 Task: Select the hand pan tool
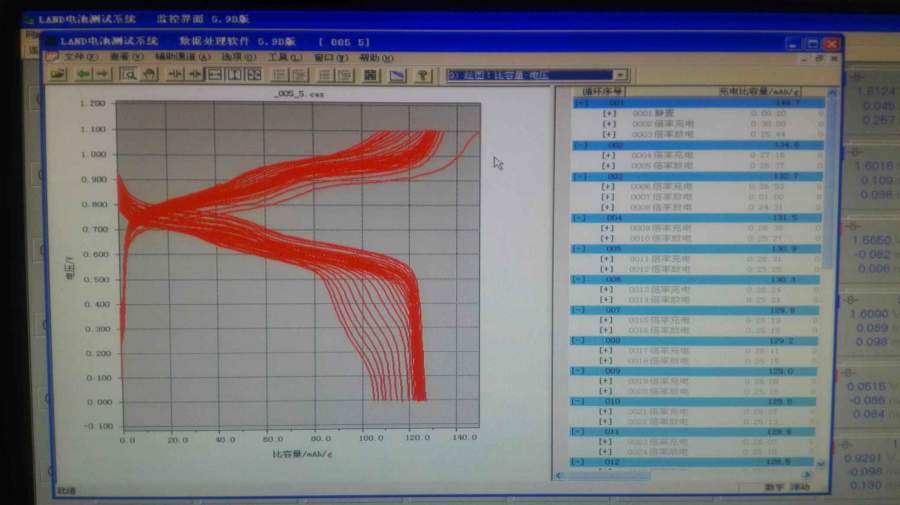(x=149, y=75)
